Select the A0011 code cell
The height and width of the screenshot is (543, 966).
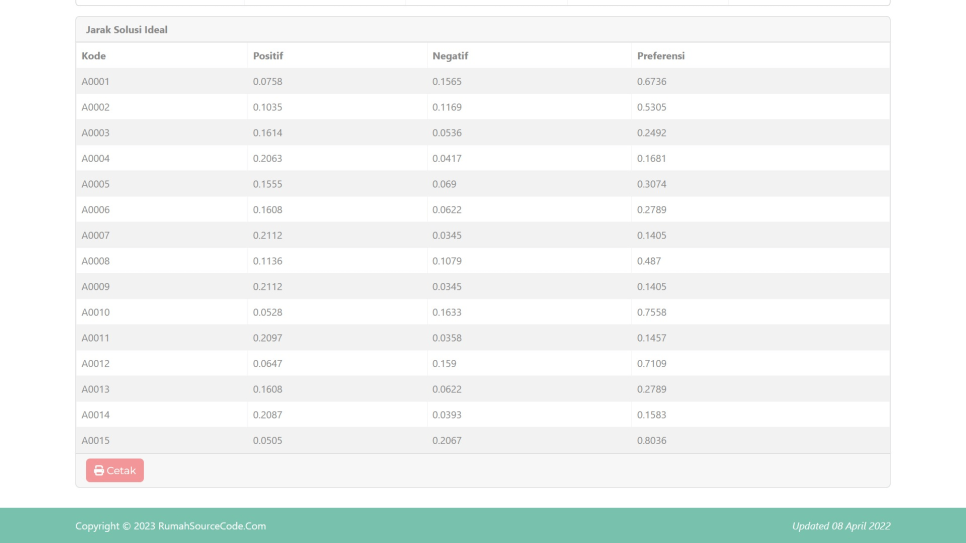95,338
